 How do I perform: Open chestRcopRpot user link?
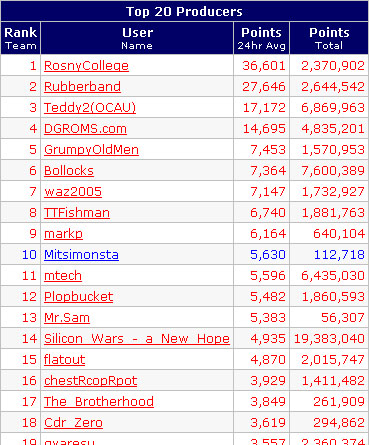point(90,381)
